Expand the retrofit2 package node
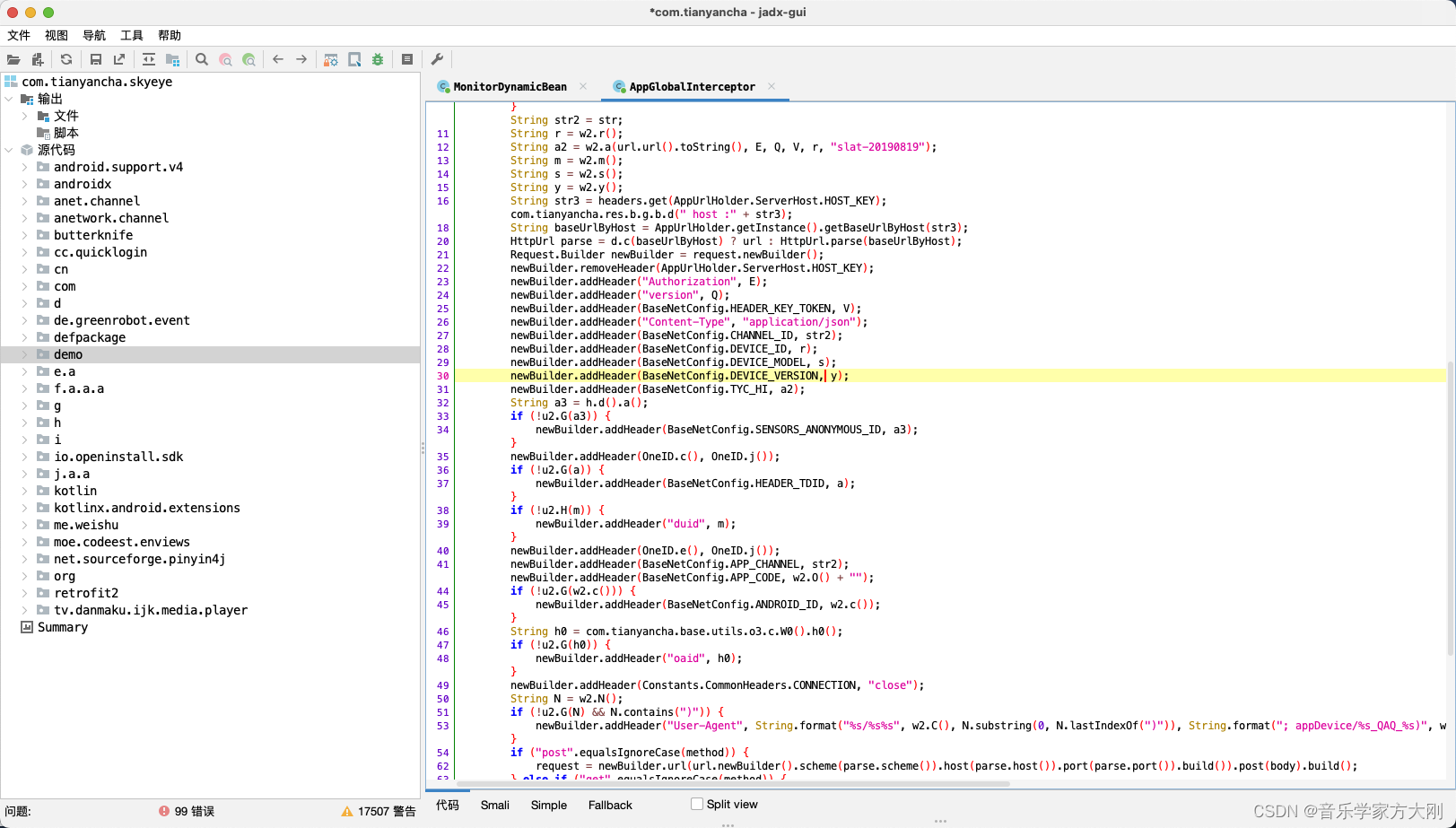Image resolution: width=1456 pixels, height=828 pixels. click(24, 593)
